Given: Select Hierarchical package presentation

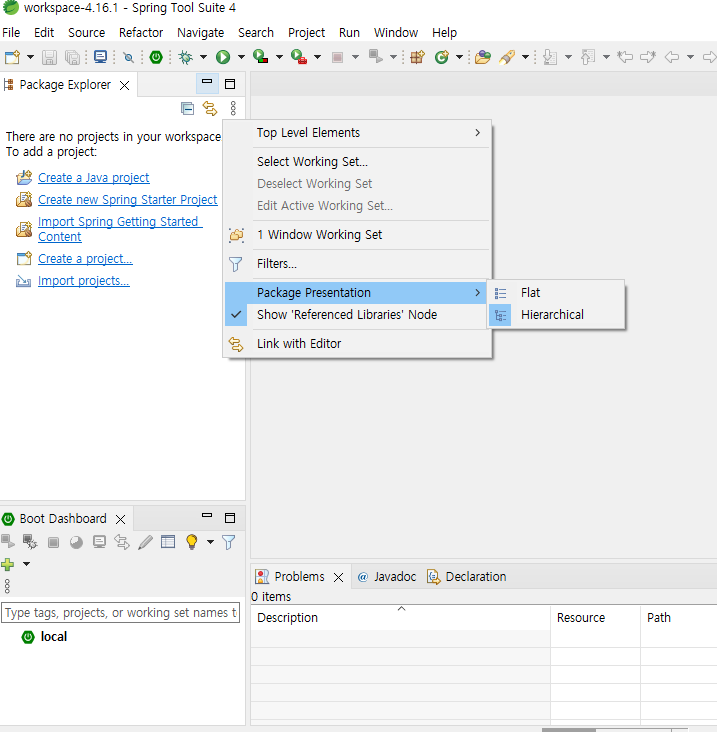Looking at the screenshot, I should point(556,315).
